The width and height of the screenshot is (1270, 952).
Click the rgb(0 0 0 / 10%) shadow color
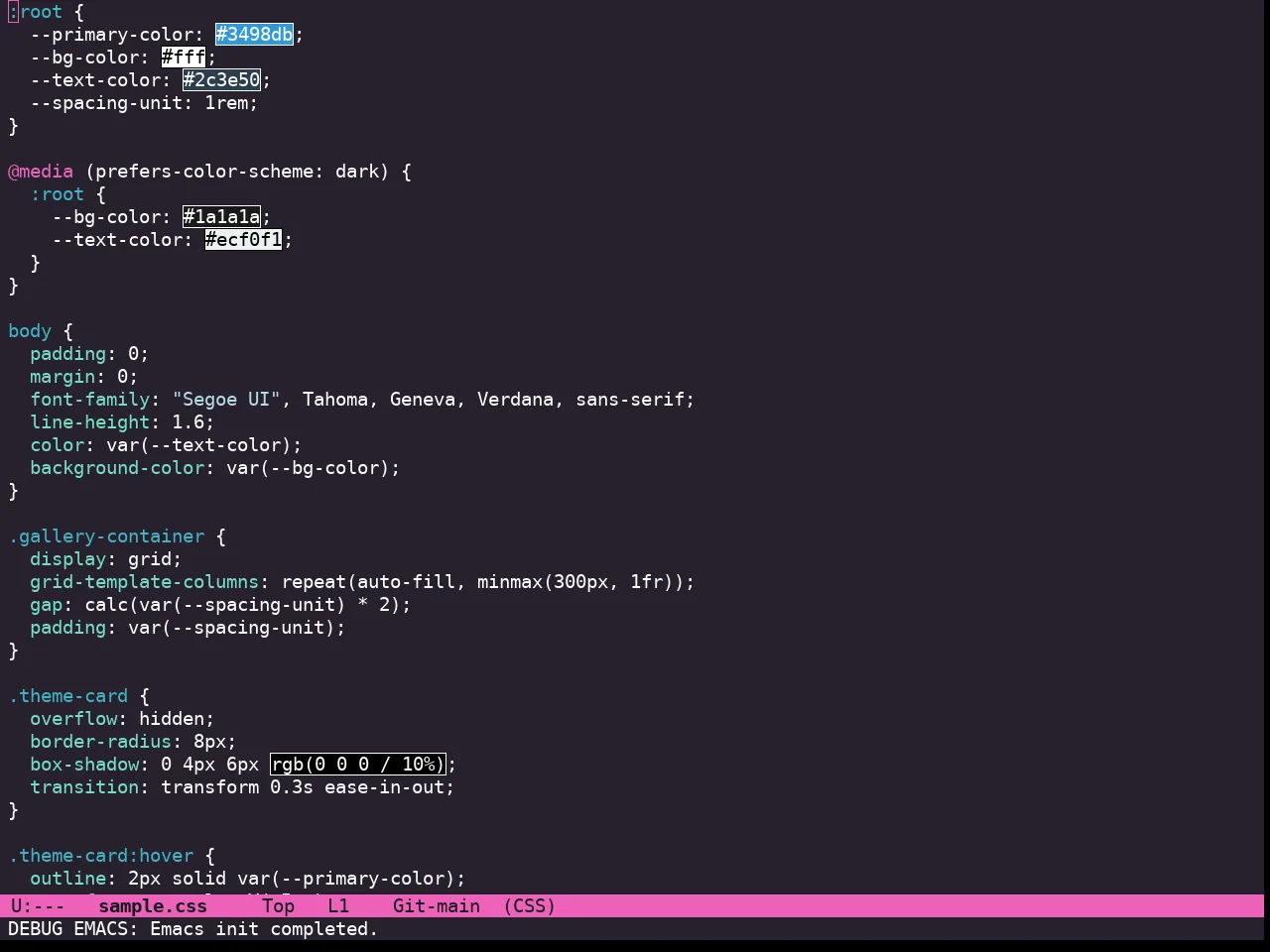(x=357, y=765)
